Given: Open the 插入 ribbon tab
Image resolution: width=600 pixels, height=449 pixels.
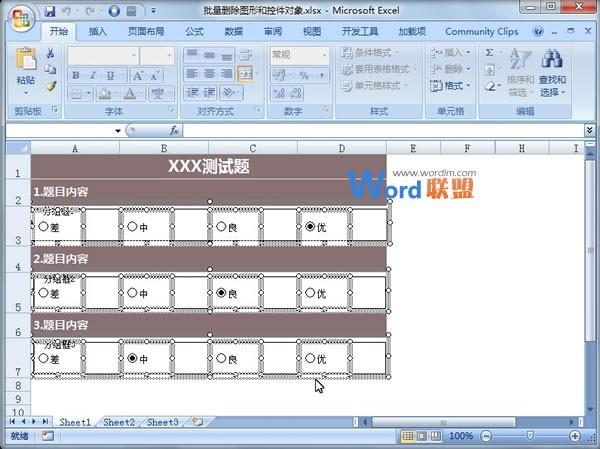Looking at the screenshot, I should coord(98,31).
